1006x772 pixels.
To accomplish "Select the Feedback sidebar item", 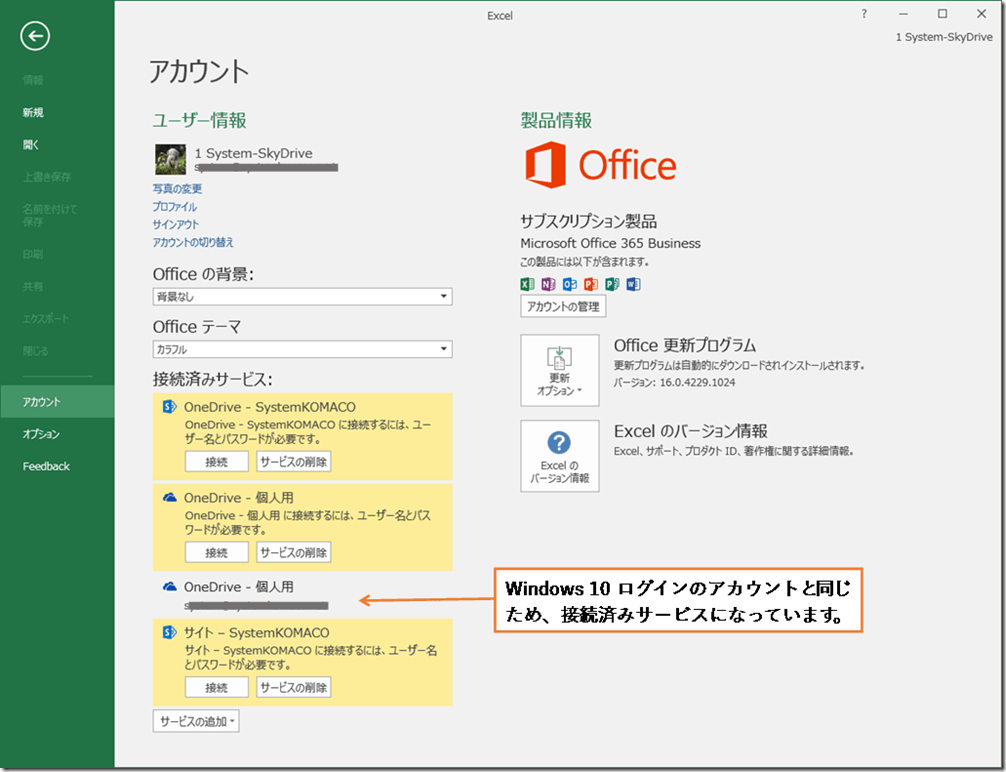I will click(46, 465).
